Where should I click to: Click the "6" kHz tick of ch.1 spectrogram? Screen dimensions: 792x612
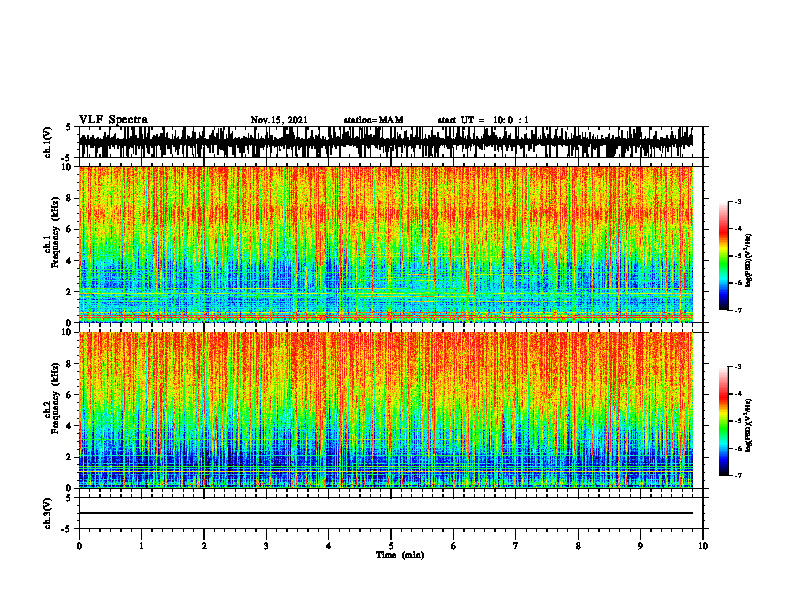[x=69, y=230]
